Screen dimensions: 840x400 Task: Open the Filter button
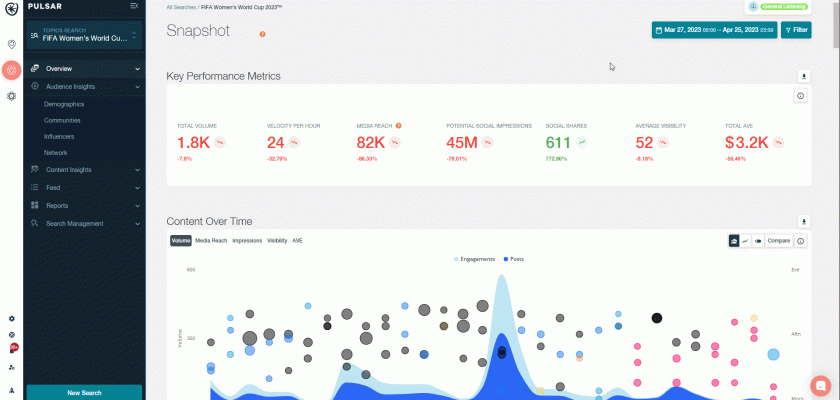[797, 30]
